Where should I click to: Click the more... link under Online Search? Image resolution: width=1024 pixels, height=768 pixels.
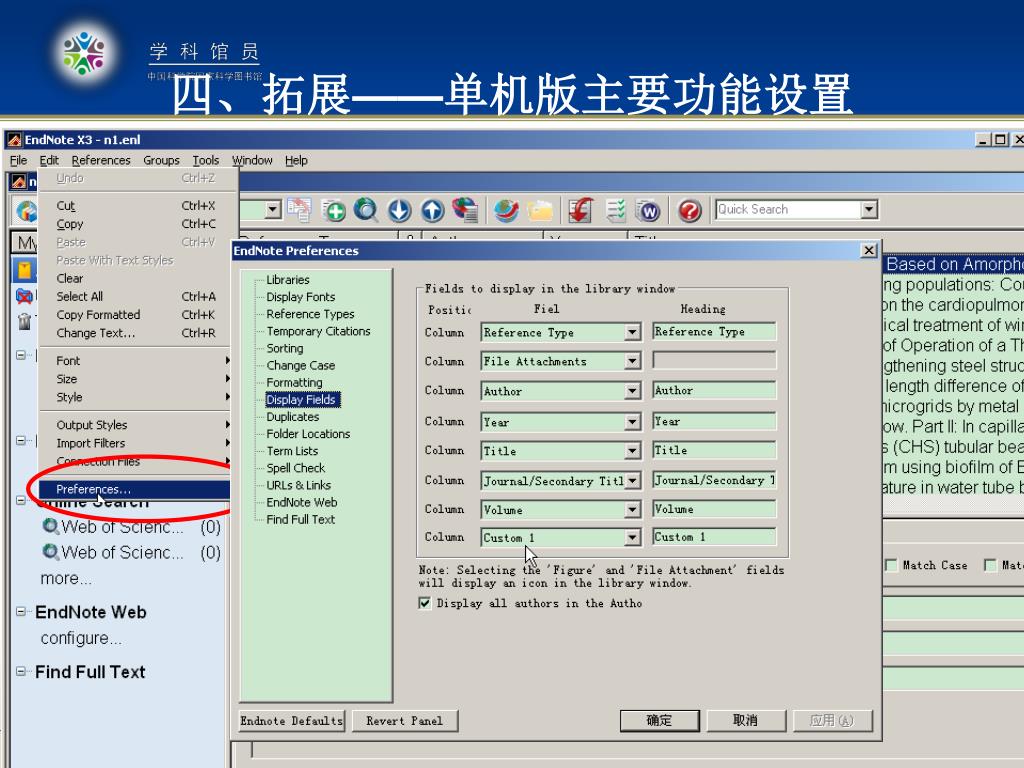tap(65, 579)
